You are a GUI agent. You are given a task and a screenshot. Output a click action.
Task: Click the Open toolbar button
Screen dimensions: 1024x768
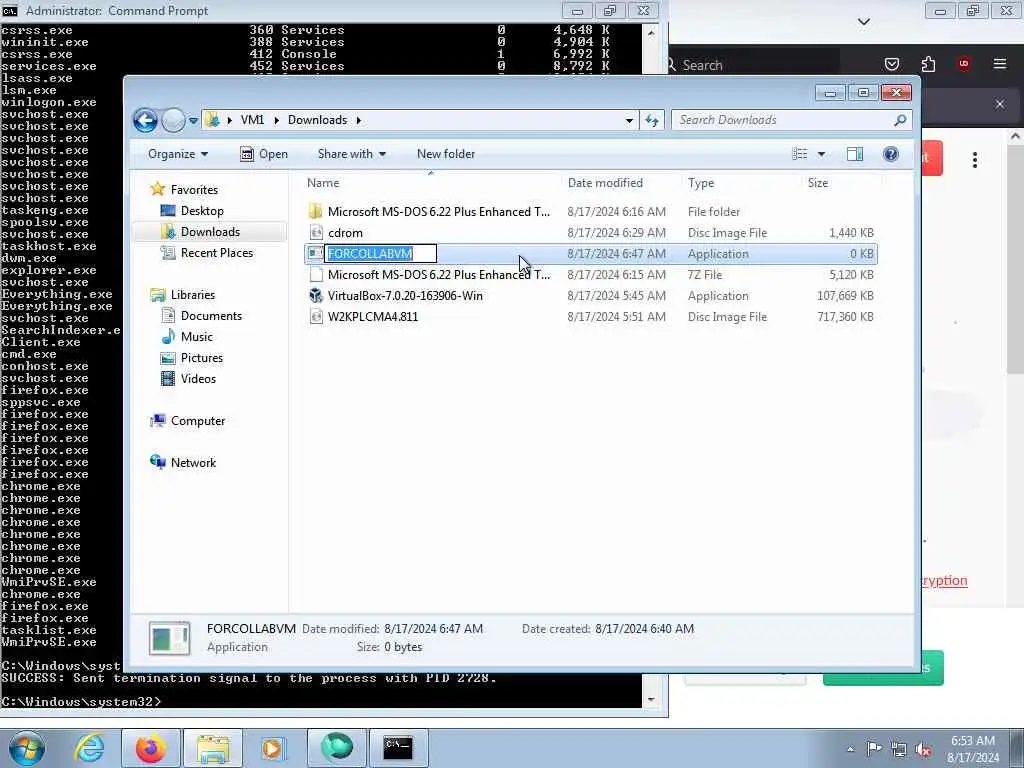[264, 154]
